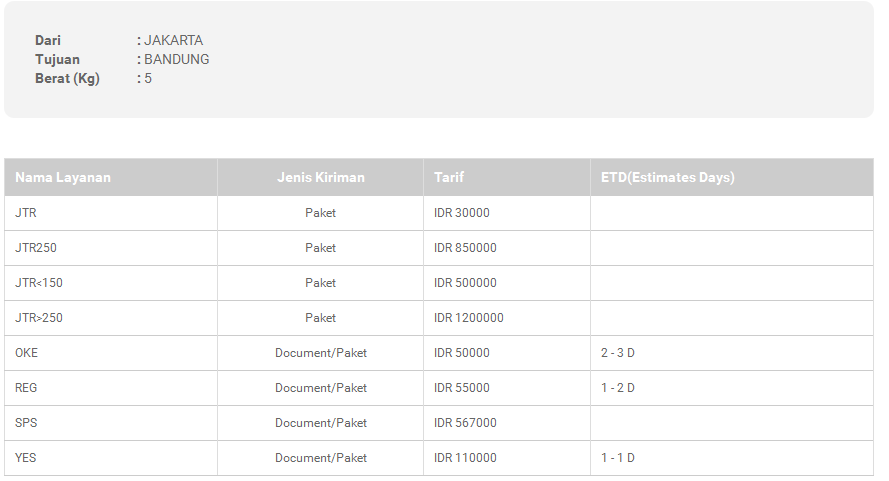Select the JTR service name cell
This screenshot has height=481, width=889.
(26, 213)
